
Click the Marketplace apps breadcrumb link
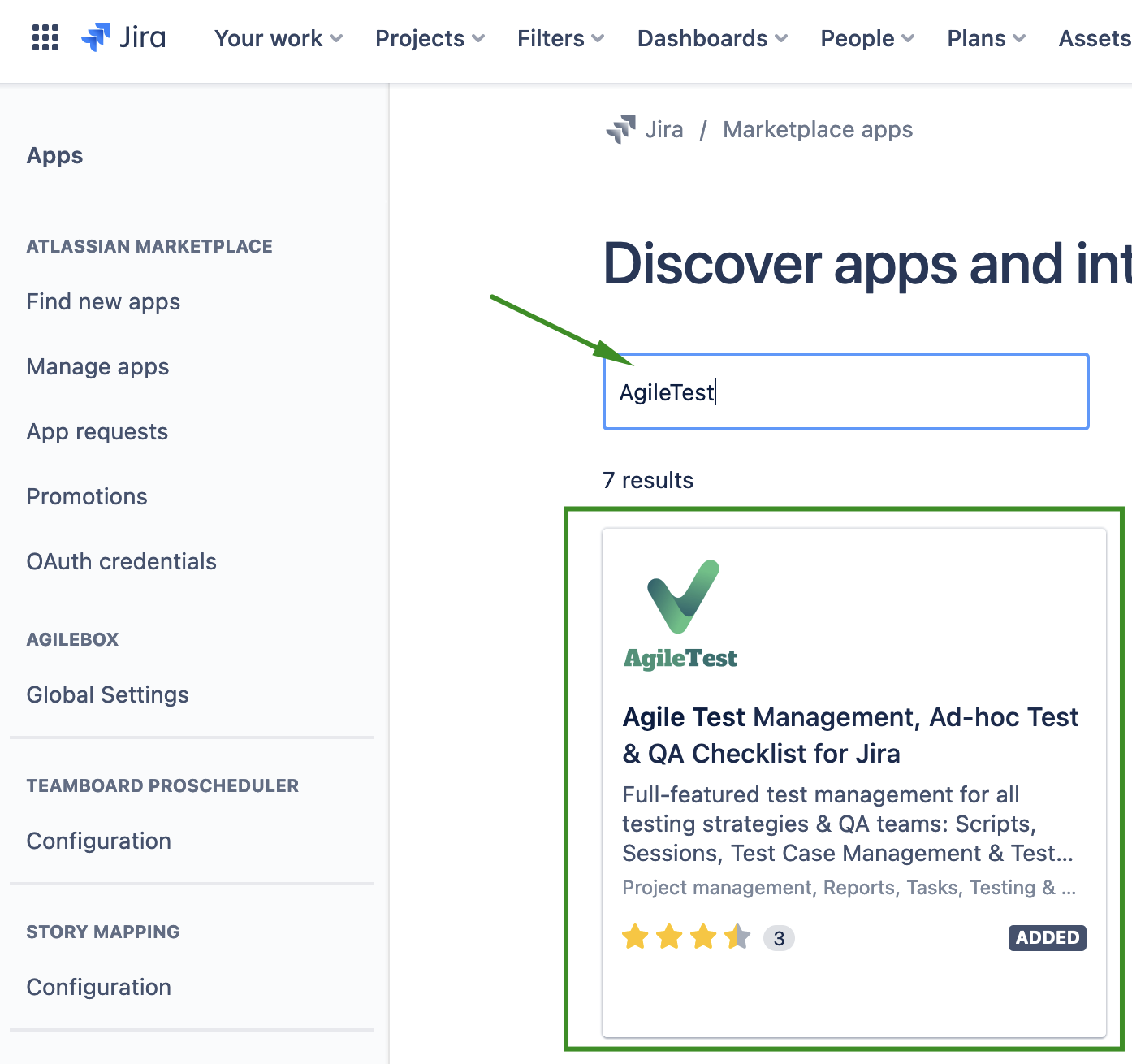point(818,129)
